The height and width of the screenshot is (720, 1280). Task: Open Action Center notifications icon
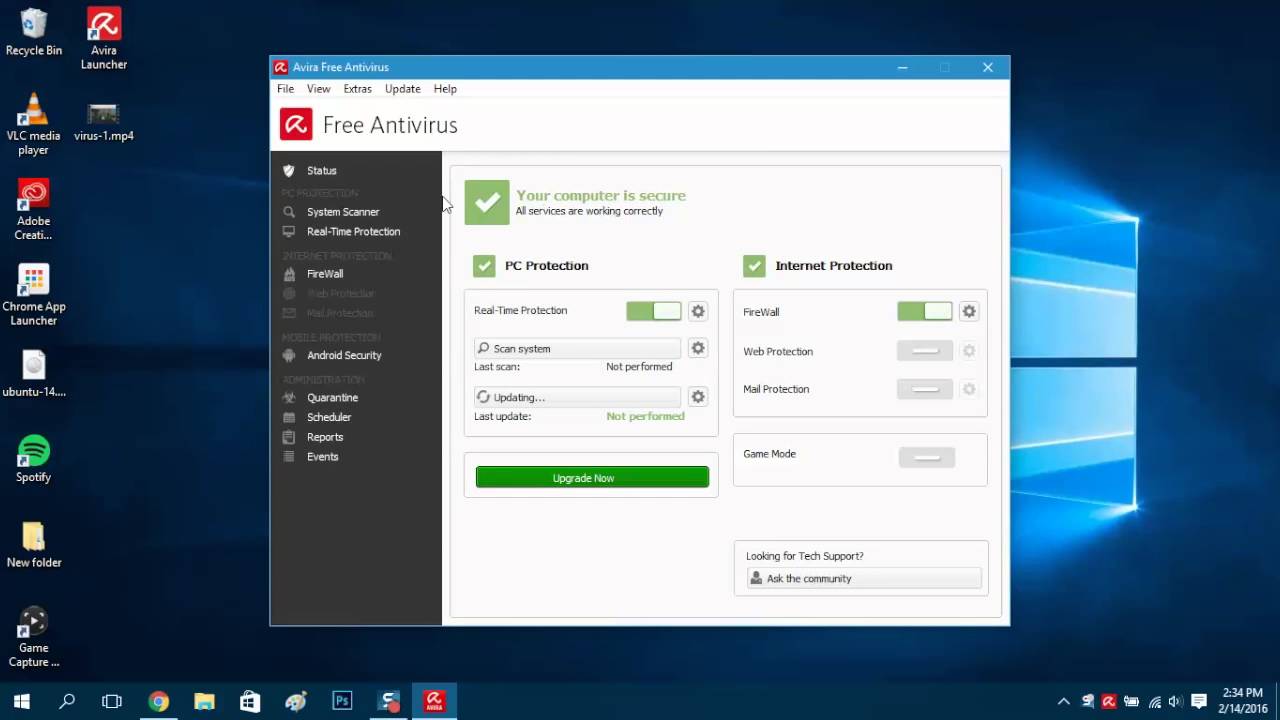pyautogui.click(x=1199, y=701)
